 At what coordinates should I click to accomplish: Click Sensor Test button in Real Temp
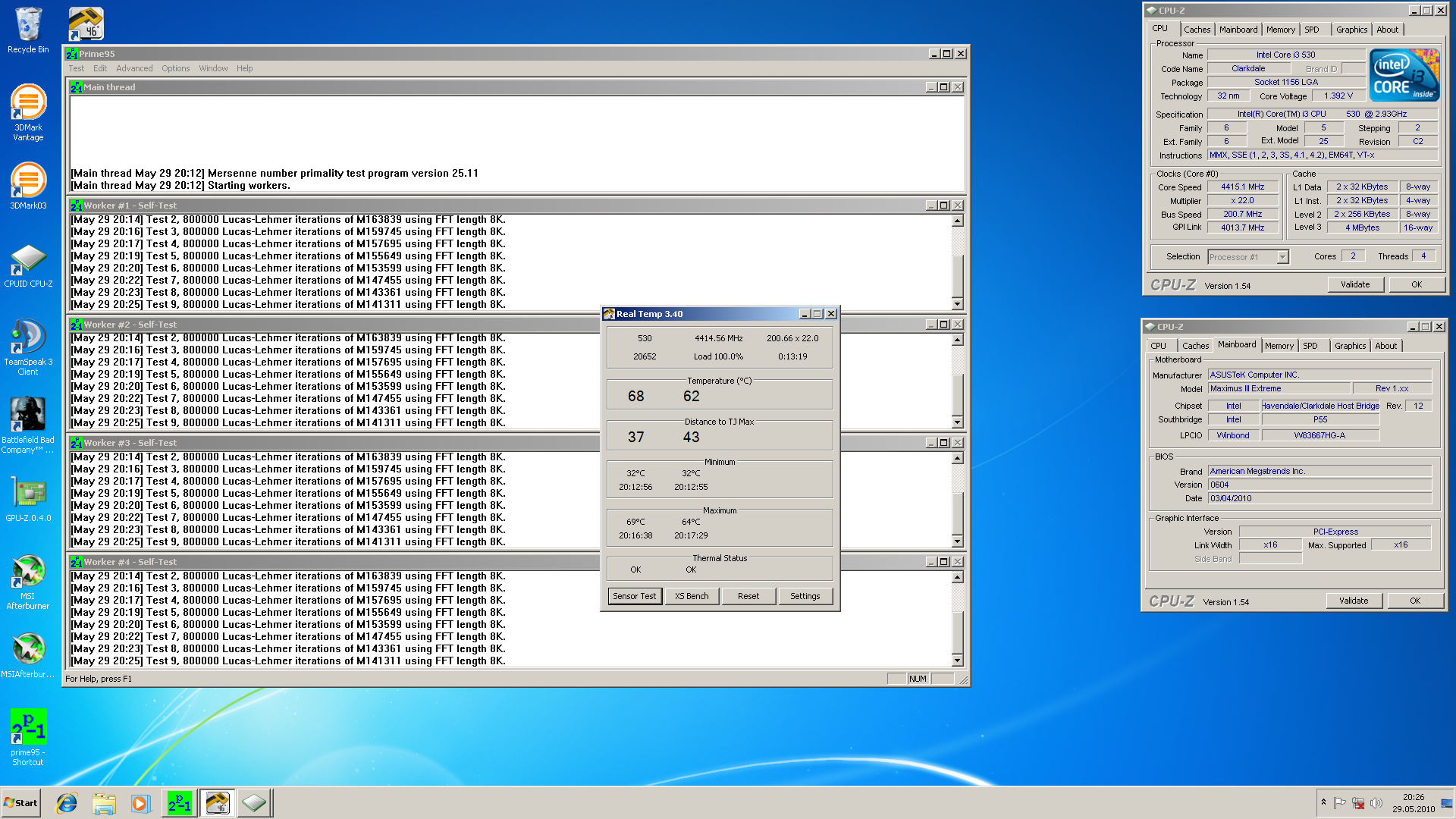pos(635,596)
